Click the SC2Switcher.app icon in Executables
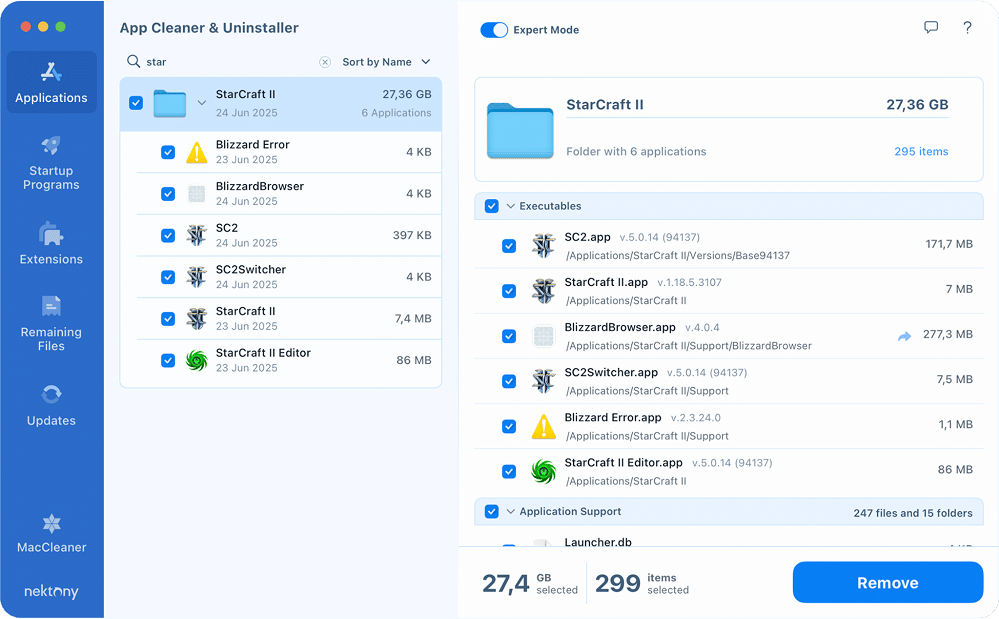The height and width of the screenshot is (619, 999). click(x=543, y=381)
